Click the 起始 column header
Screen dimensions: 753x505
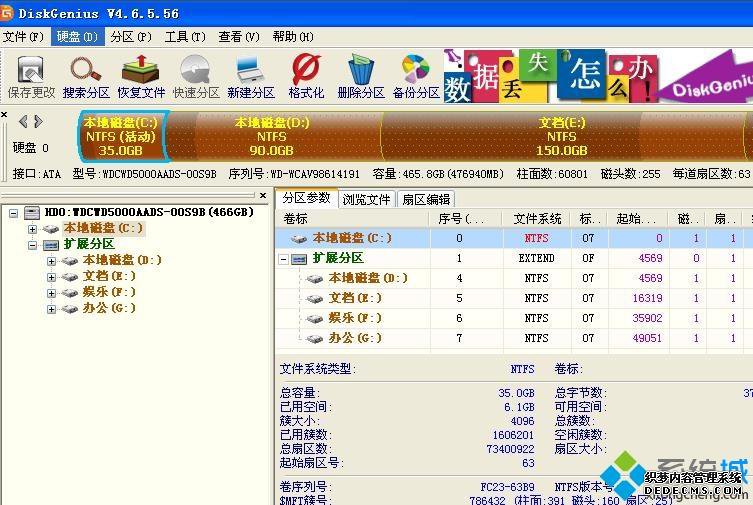point(638,219)
